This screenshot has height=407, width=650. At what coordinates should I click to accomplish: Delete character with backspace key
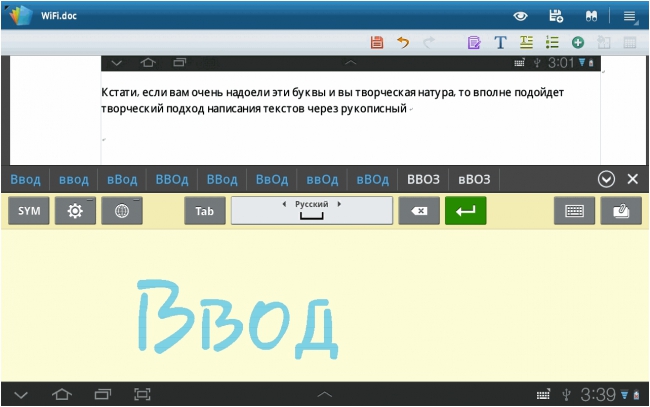pyautogui.click(x=419, y=211)
